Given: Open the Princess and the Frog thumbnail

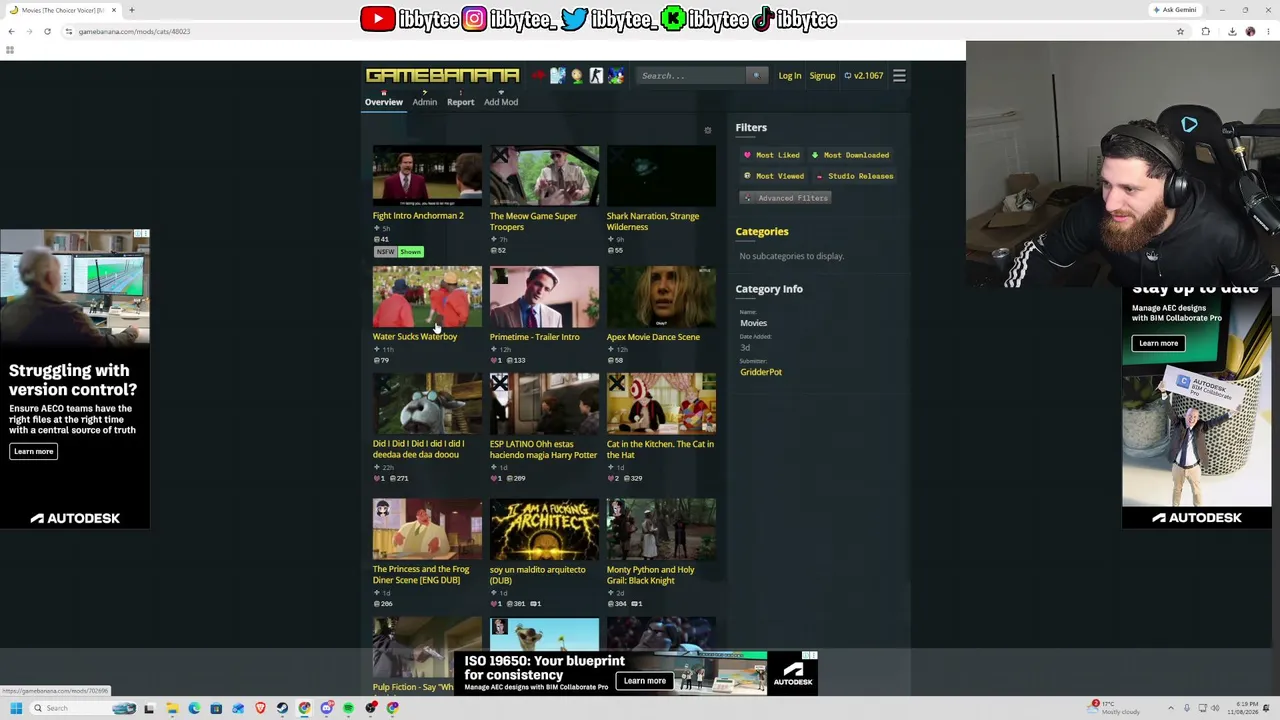Looking at the screenshot, I should (427, 530).
